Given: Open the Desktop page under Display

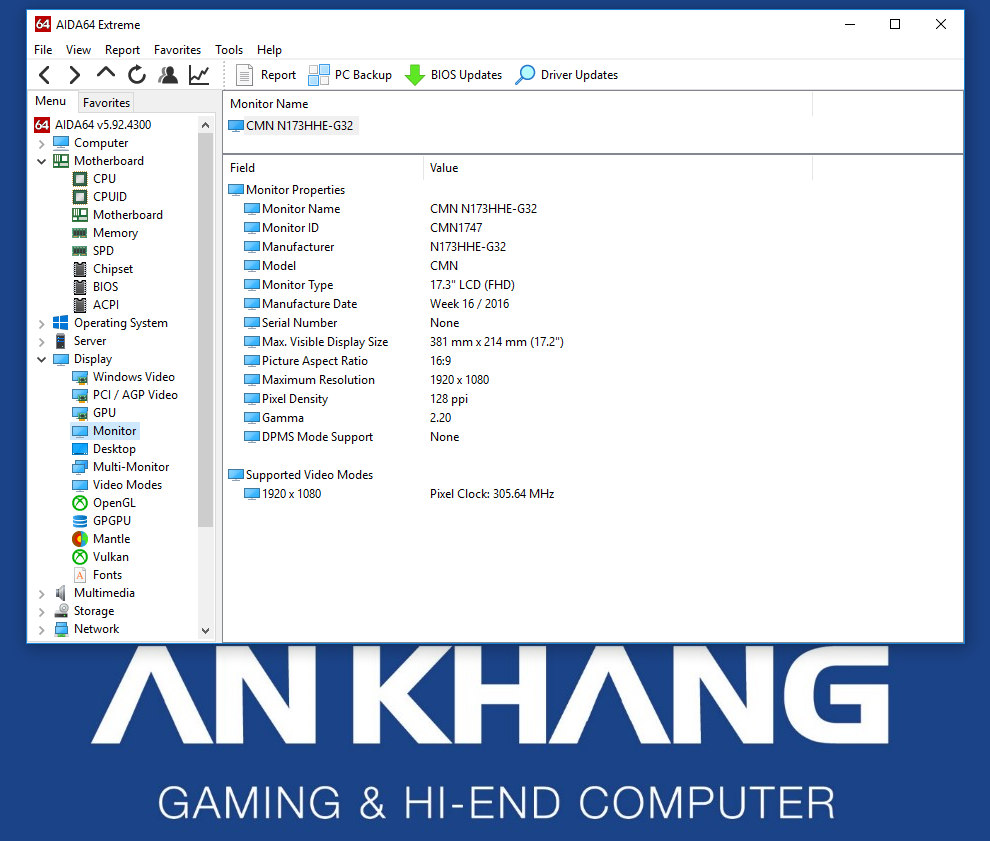Looking at the screenshot, I should point(104,449).
